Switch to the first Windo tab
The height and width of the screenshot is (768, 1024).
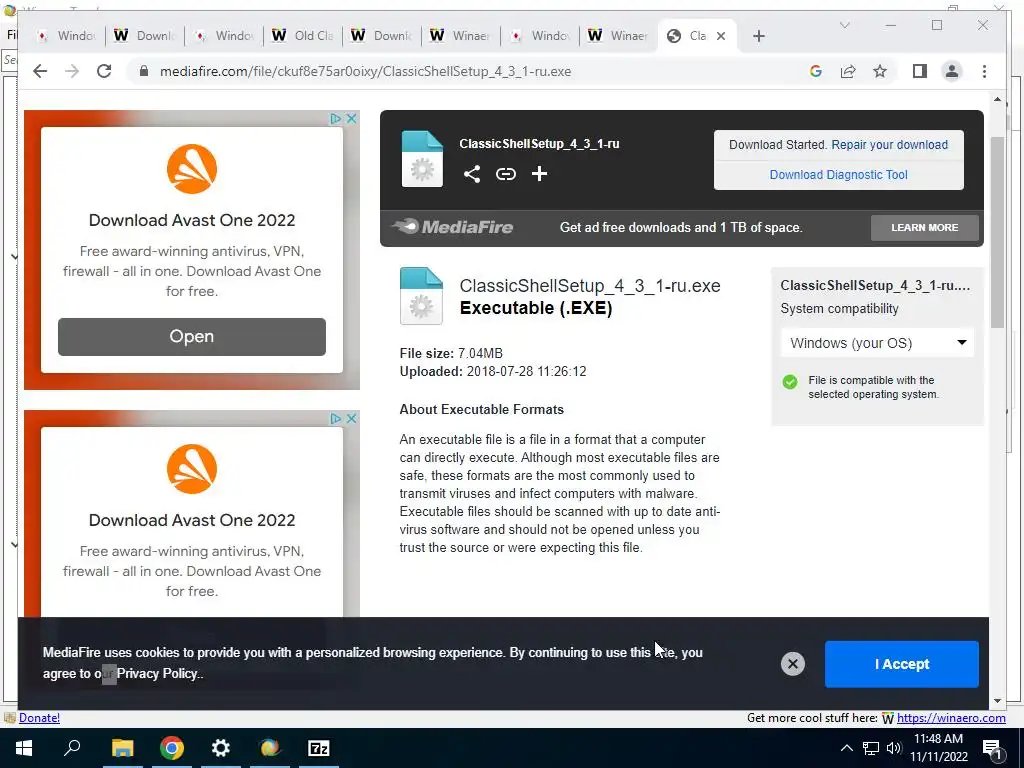[66, 36]
